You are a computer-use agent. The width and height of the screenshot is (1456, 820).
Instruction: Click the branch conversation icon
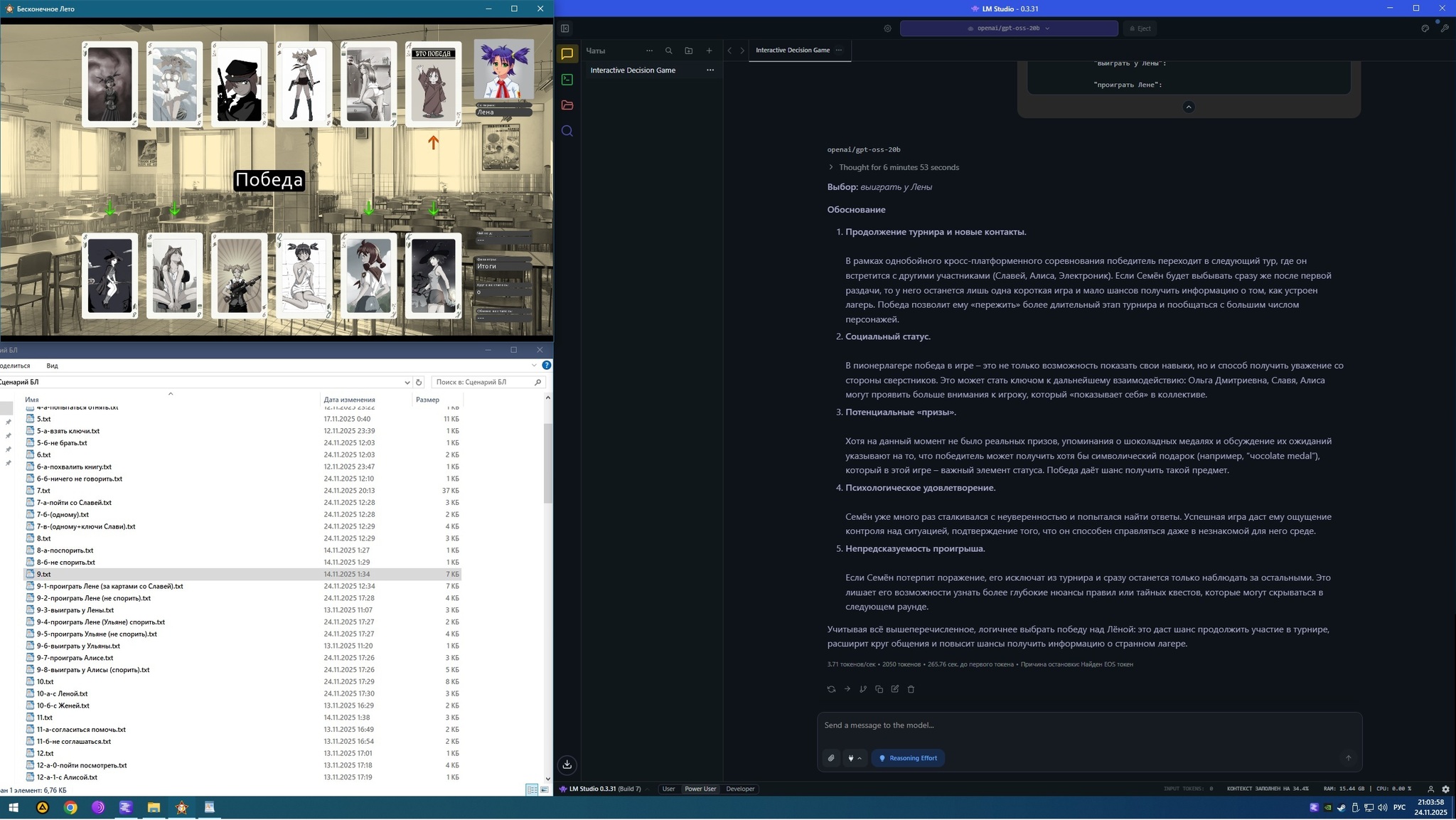point(863,689)
